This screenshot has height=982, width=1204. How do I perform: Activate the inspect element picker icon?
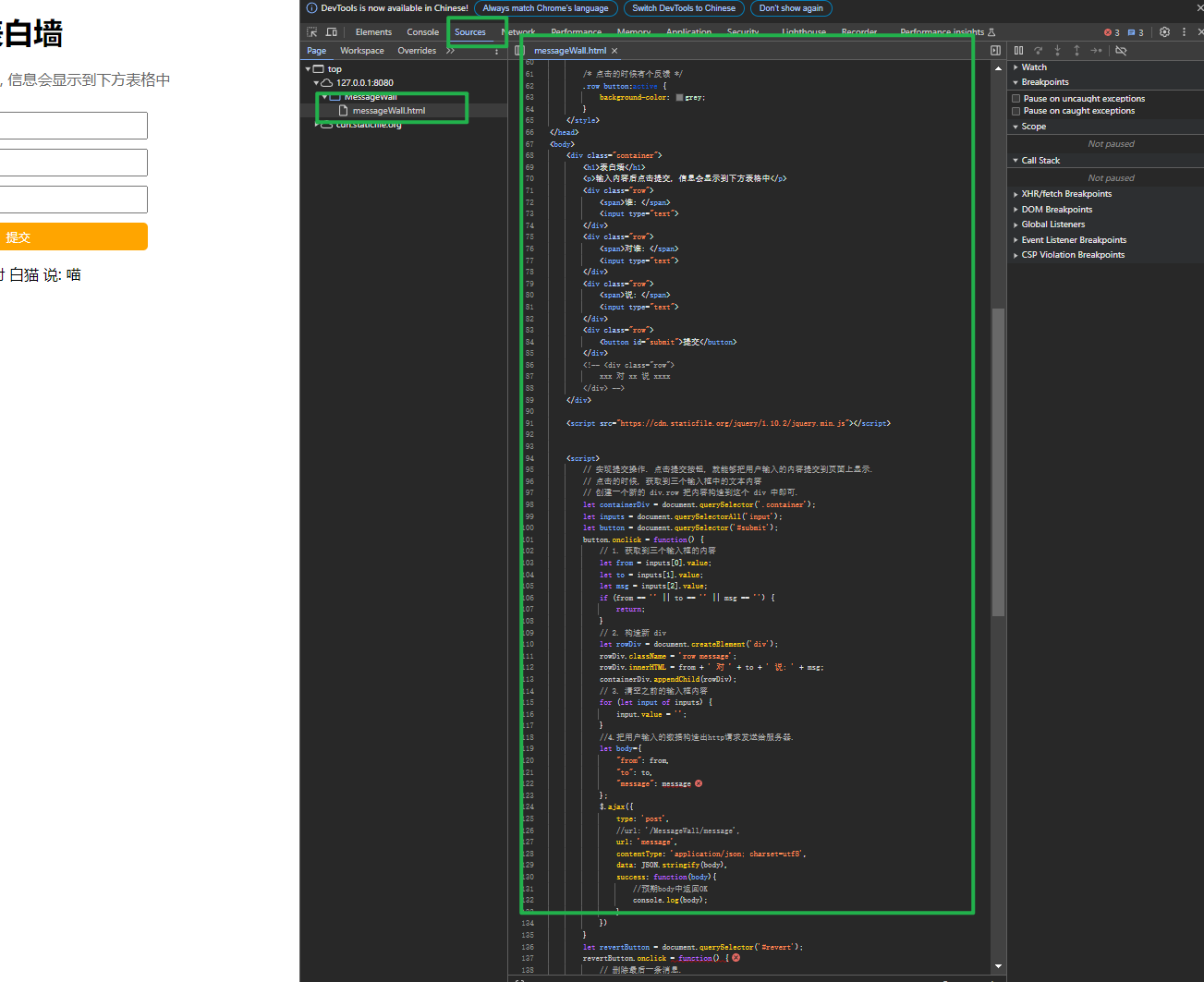(312, 31)
